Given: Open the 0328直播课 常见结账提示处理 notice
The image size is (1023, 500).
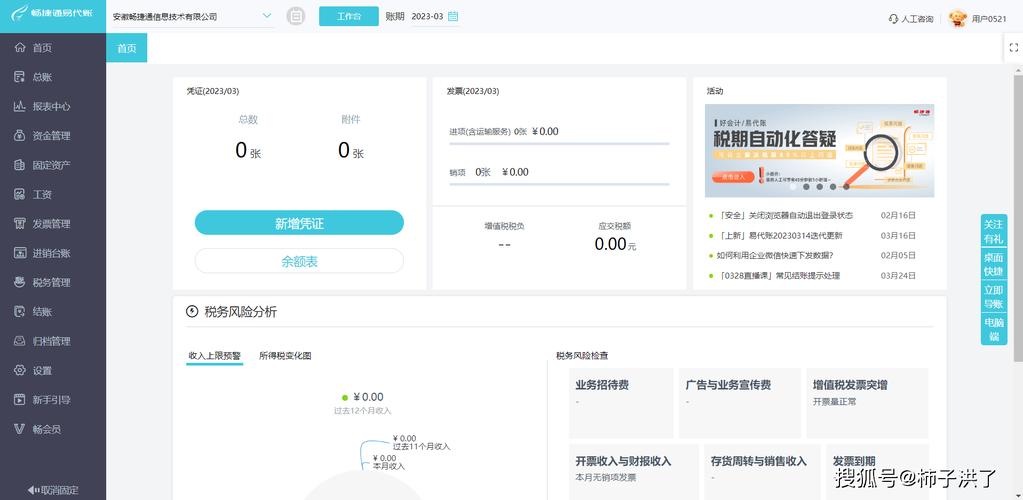Looking at the screenshot, I should coord(778,275).
